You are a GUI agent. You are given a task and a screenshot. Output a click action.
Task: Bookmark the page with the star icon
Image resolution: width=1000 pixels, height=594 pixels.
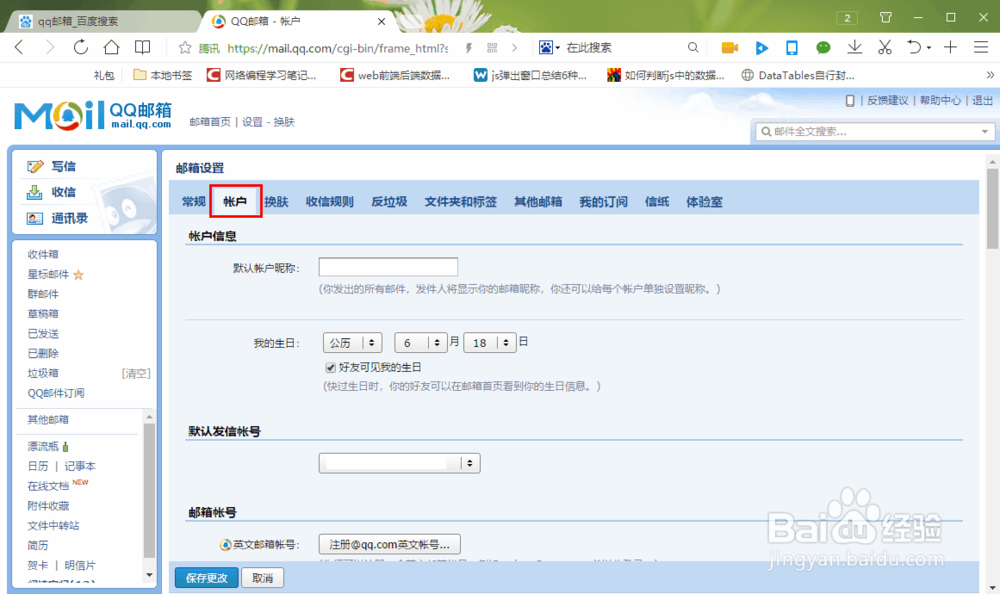coord(185,48)
